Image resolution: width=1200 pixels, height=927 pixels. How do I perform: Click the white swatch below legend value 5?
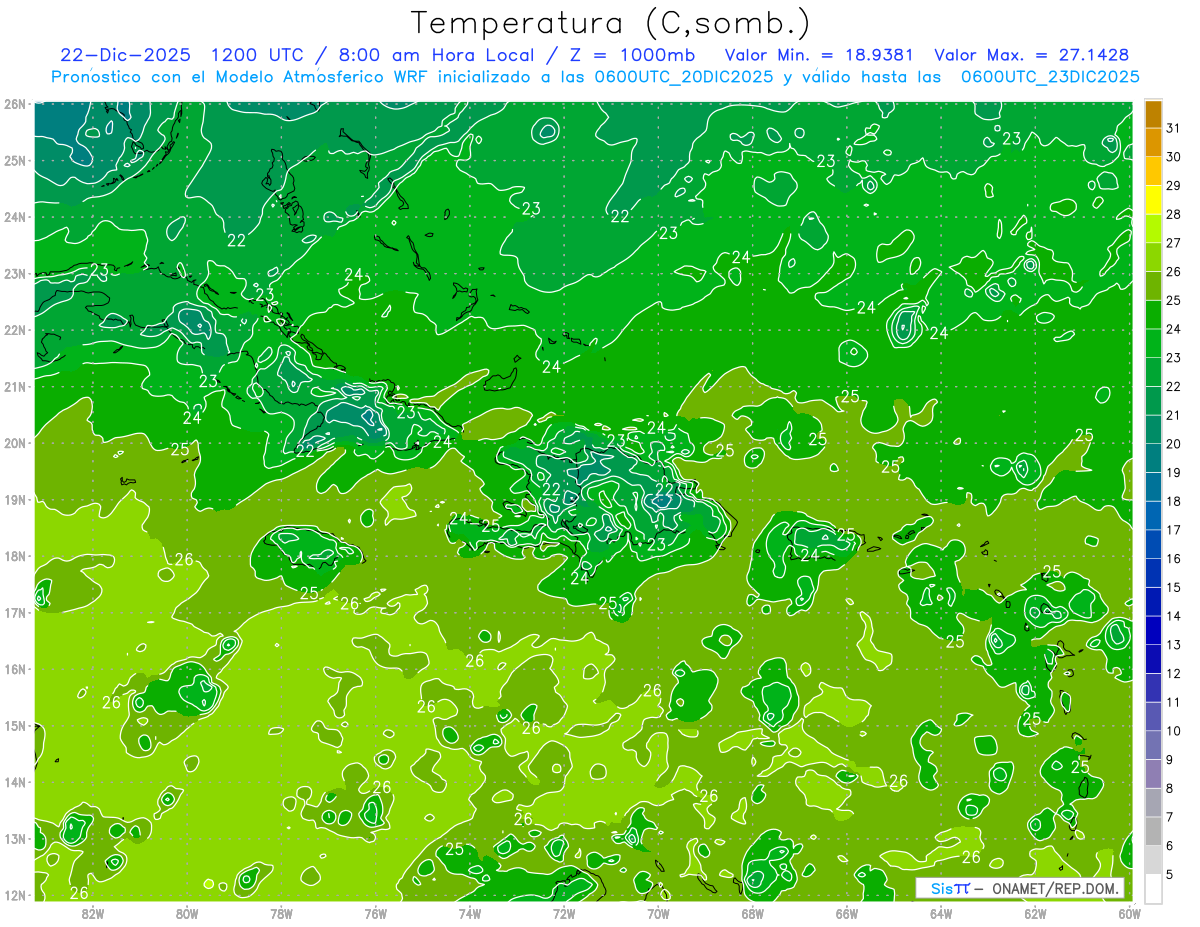(x=1153, y=888)
